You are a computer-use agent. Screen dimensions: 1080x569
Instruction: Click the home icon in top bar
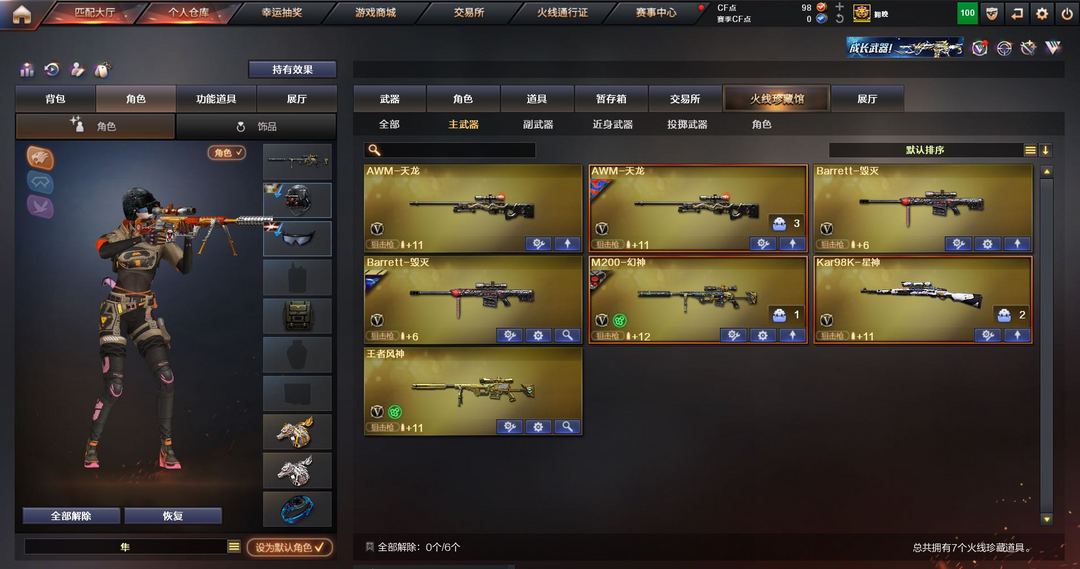coord(22,14)
